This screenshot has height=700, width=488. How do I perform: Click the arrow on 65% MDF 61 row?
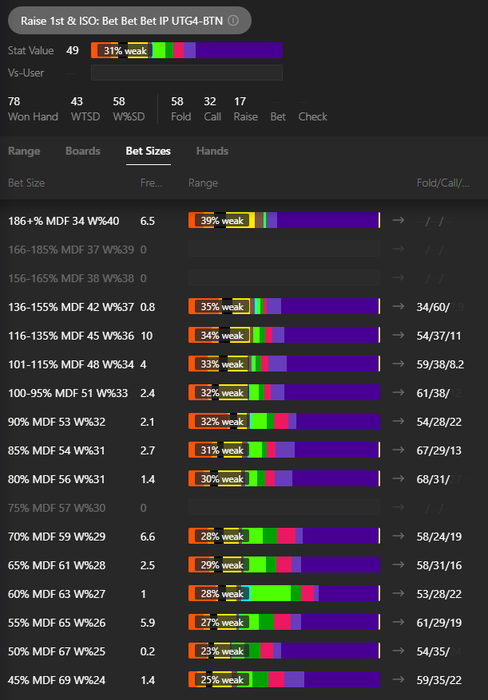click(x=398, y=565)
